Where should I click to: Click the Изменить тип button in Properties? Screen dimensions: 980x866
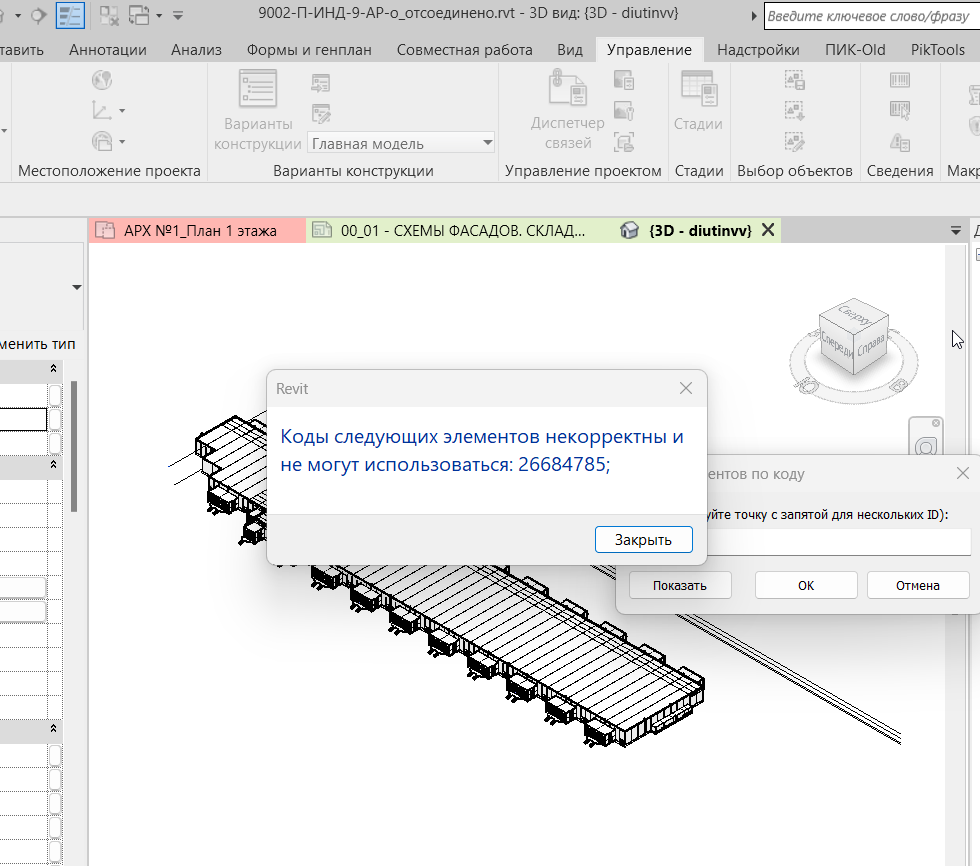pos(38,344)
